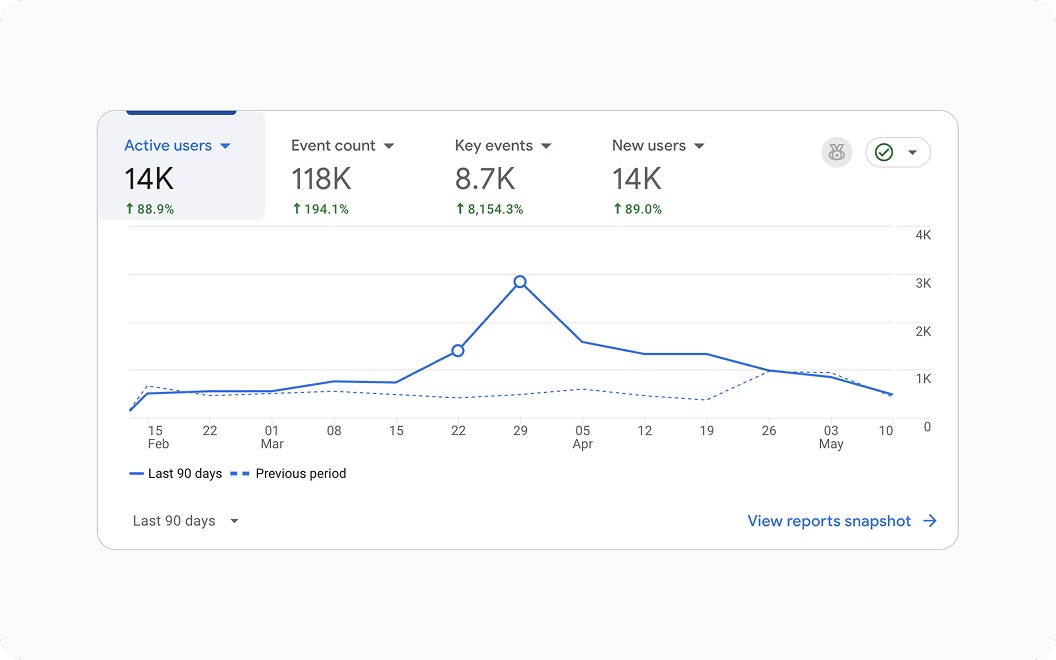Viewport: 1056px width, 660px height.
Task: Click the 8.7K Key events value
Action: point(485,178)
